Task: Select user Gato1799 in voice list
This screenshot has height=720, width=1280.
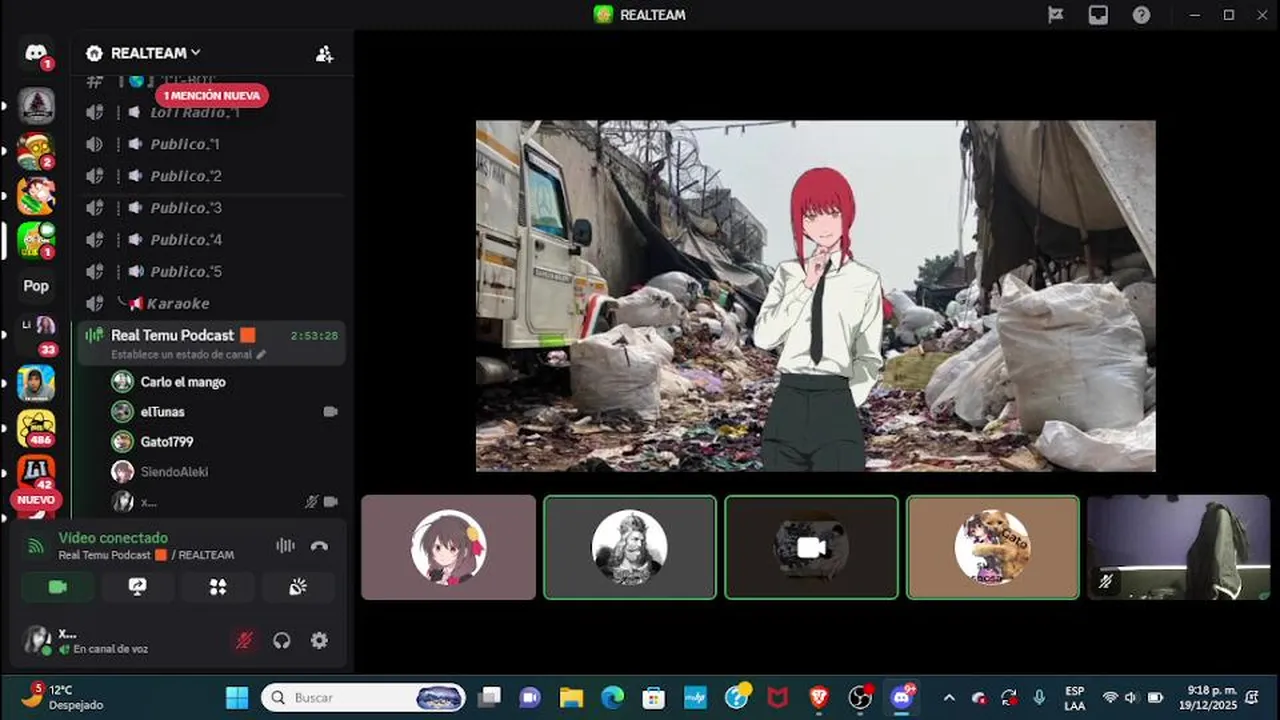Action: (167, 442)
